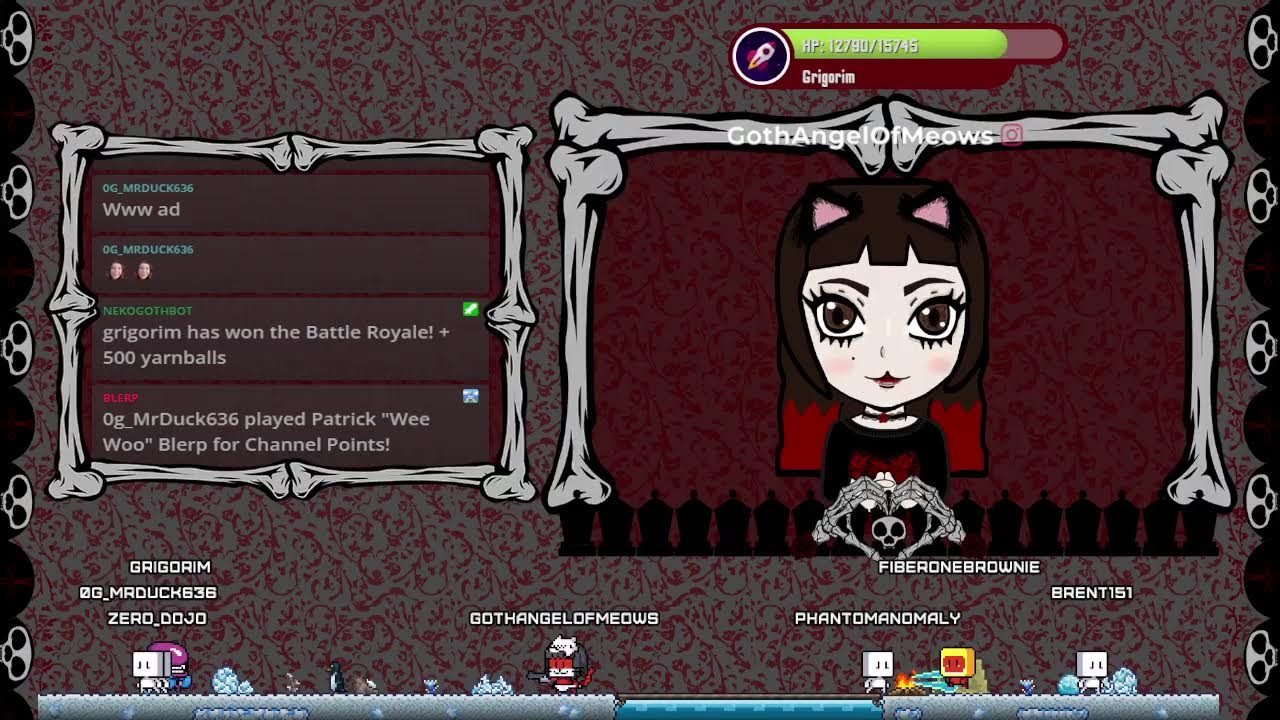
Task: Click the white box character under BRENT151
Action: point(1092,671)
